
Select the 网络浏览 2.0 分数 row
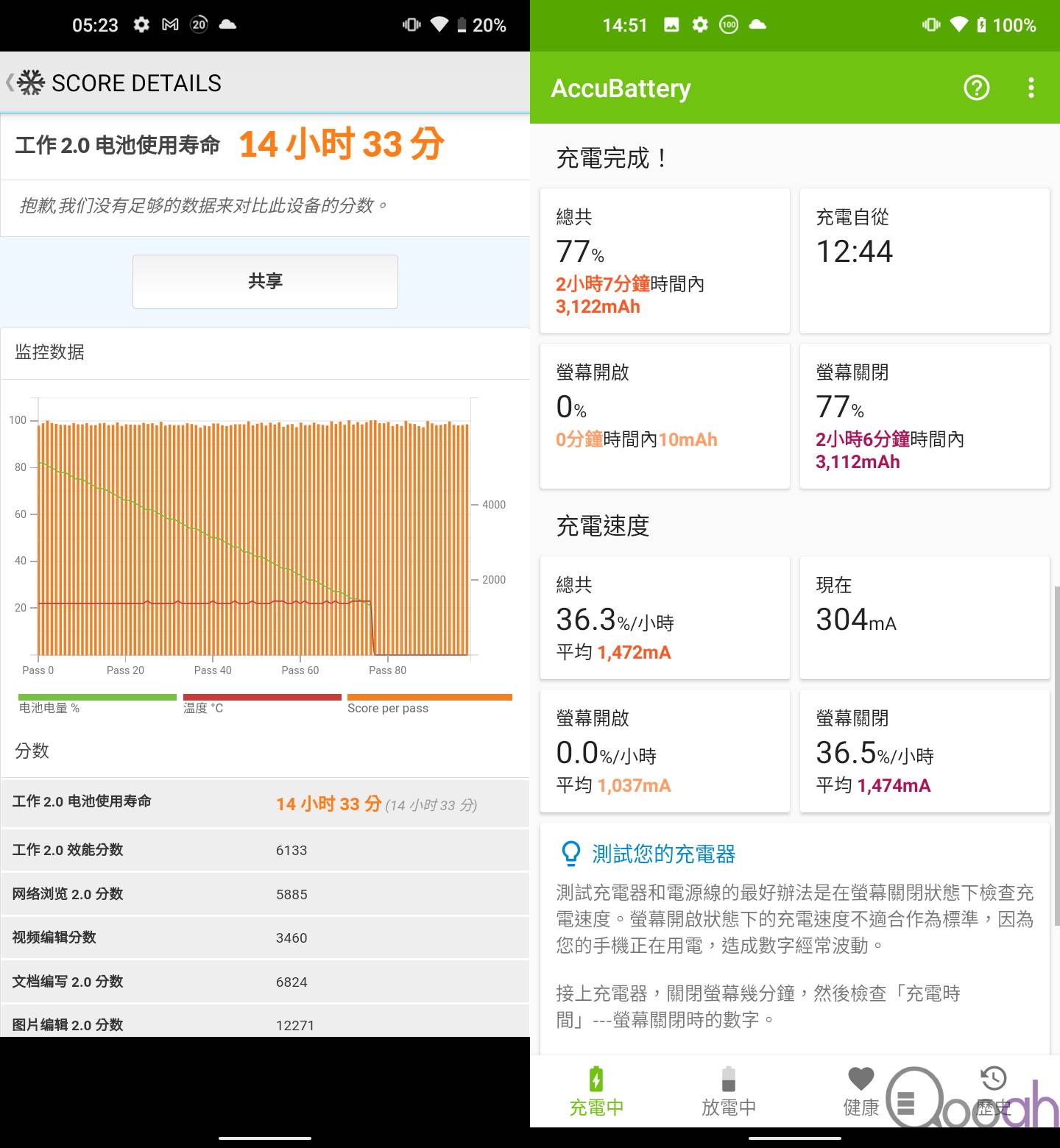pos(265,894)
